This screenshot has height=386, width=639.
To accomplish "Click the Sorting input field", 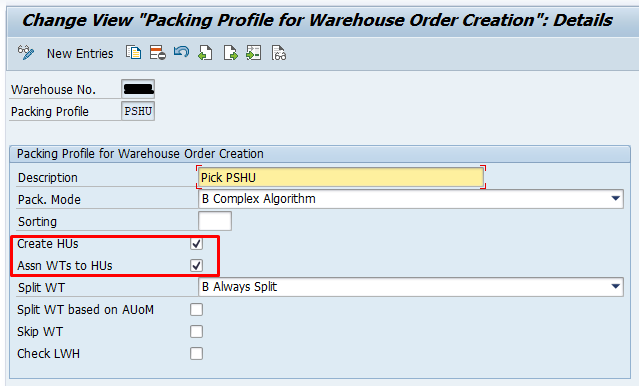I will point(215,221).
